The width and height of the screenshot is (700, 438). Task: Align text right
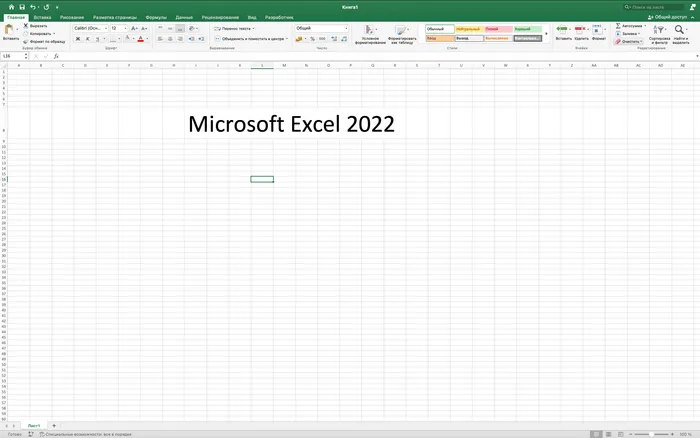pyautogui.click(x=180, y=39)
